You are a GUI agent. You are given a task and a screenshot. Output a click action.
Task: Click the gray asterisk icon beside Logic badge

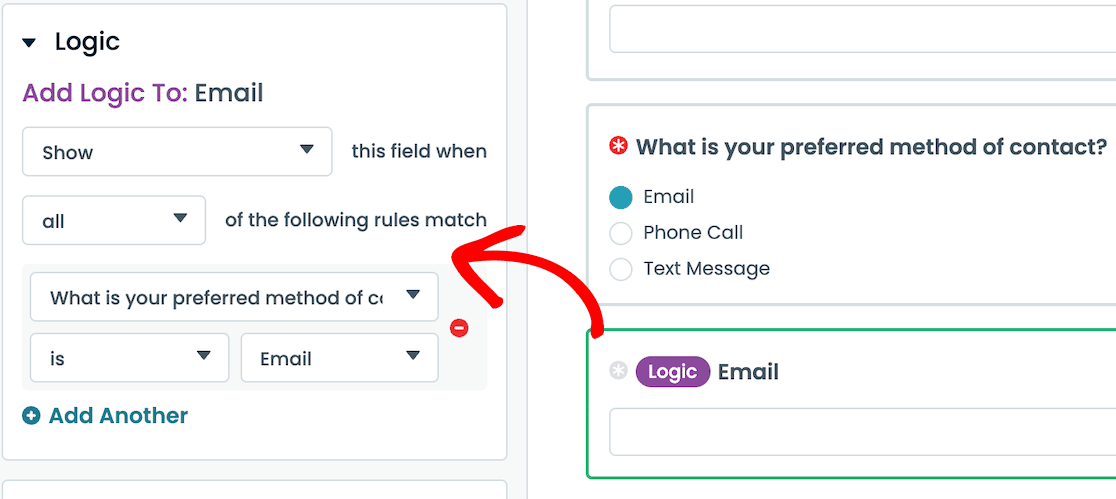619,372
